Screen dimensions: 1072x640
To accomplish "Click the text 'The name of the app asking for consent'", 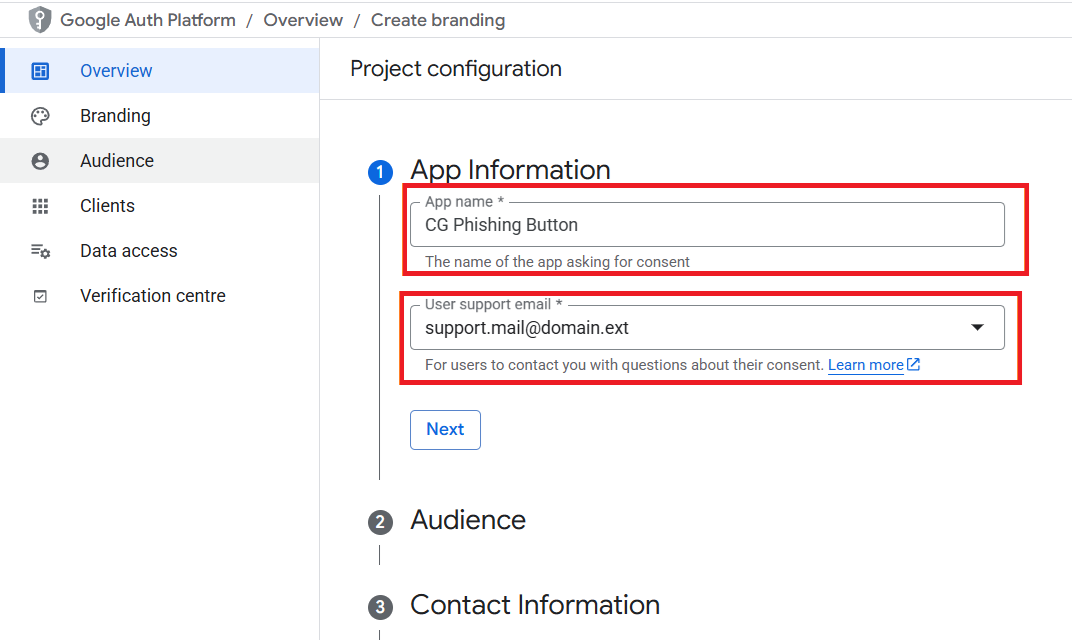I will coord(557,262).
